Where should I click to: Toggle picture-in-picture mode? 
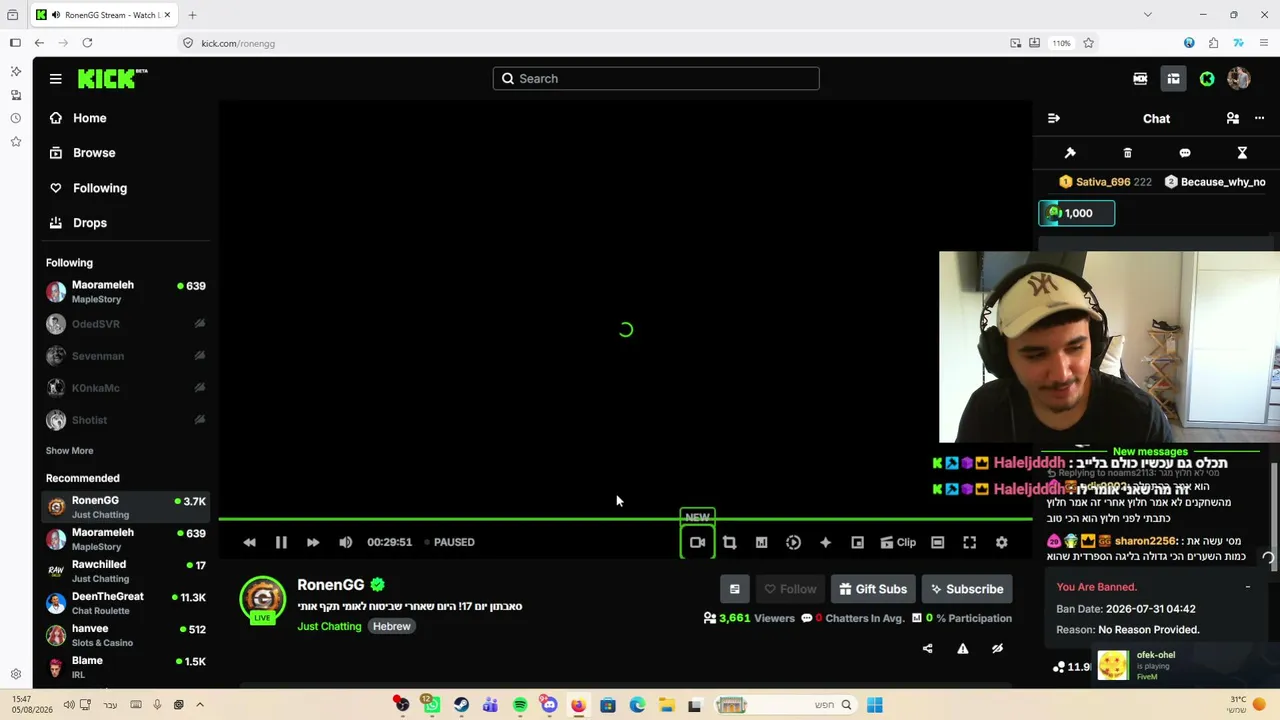click(x=857, y=542)
